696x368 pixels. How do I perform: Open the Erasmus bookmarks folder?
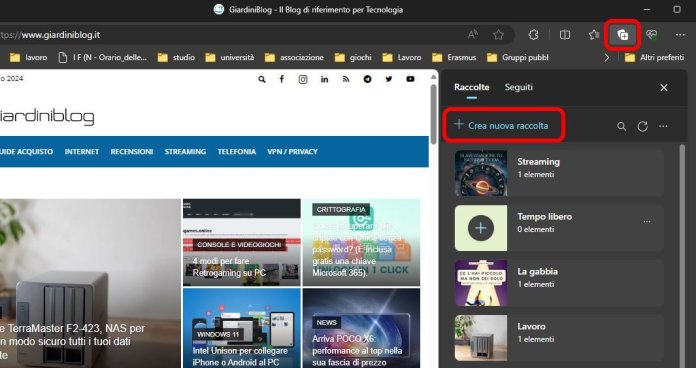pyautogui.click(x=454, y=57)
